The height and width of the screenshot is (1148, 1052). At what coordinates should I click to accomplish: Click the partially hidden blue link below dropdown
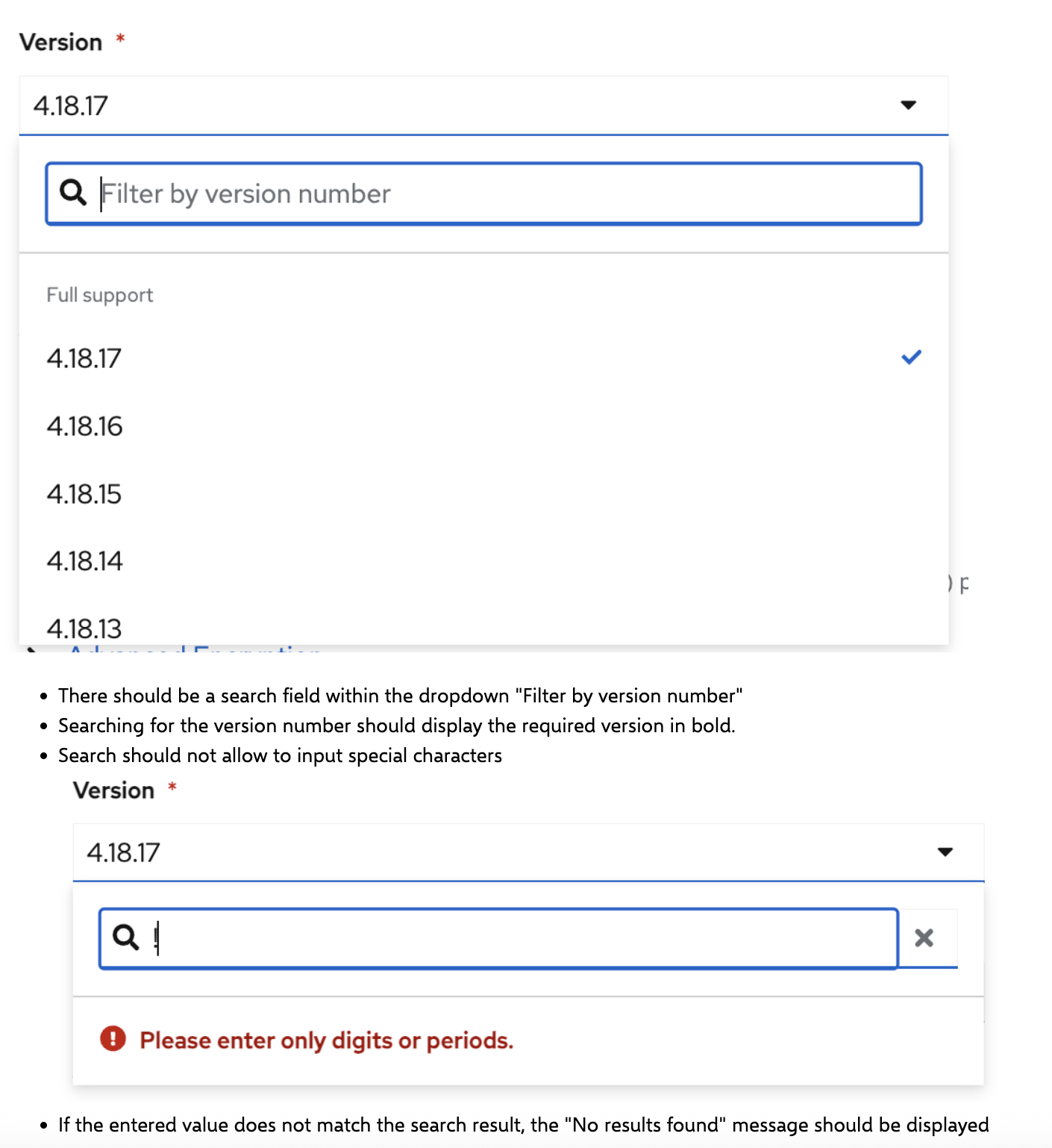195,649
